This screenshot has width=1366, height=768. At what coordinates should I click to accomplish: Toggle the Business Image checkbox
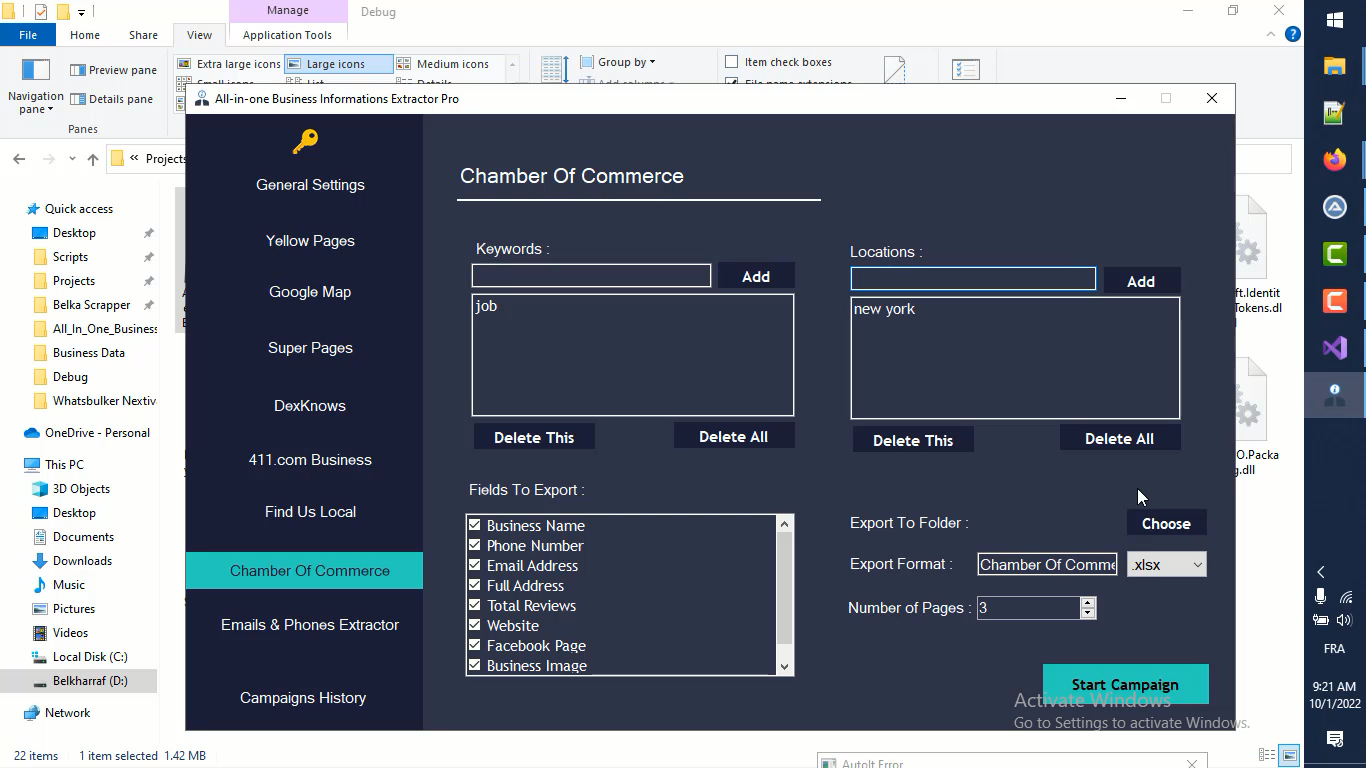pyautogui.click(x=475, y=665)
